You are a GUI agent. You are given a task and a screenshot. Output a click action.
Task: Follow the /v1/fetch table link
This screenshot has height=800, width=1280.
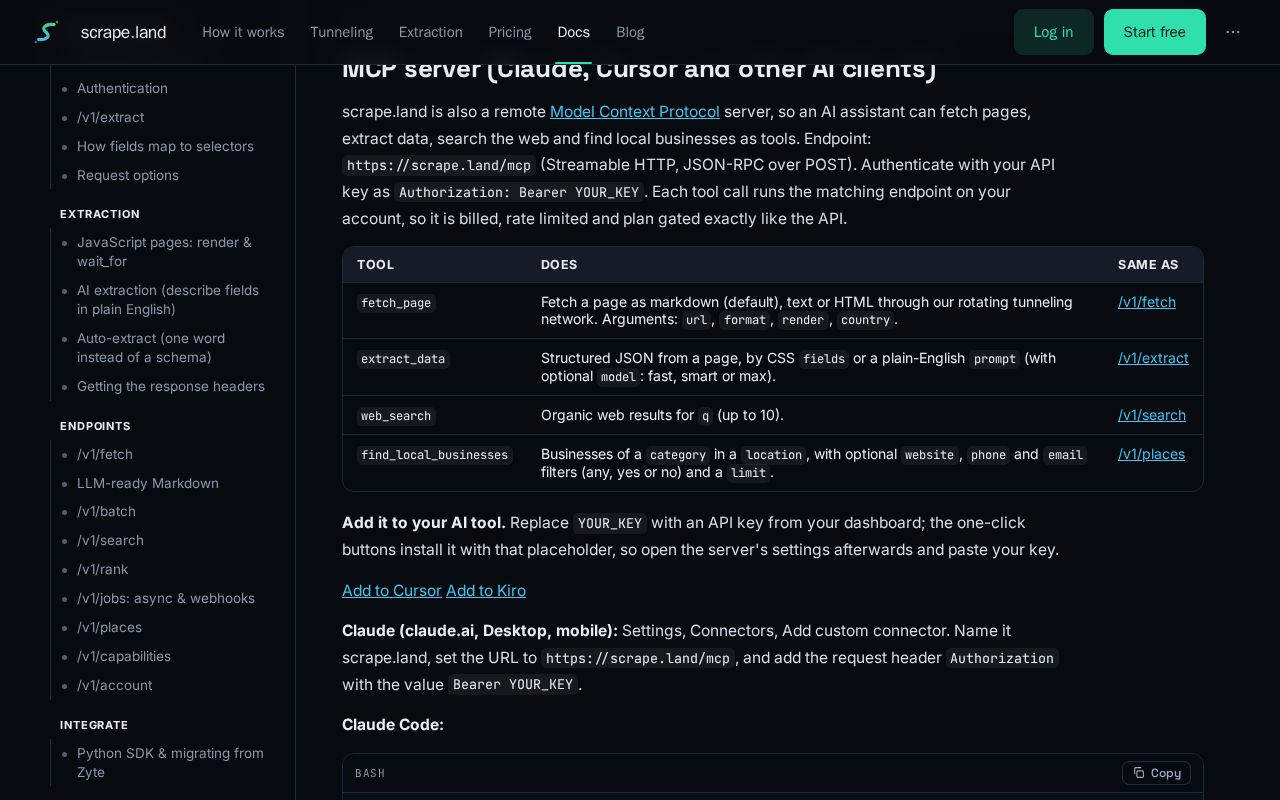1147,302
